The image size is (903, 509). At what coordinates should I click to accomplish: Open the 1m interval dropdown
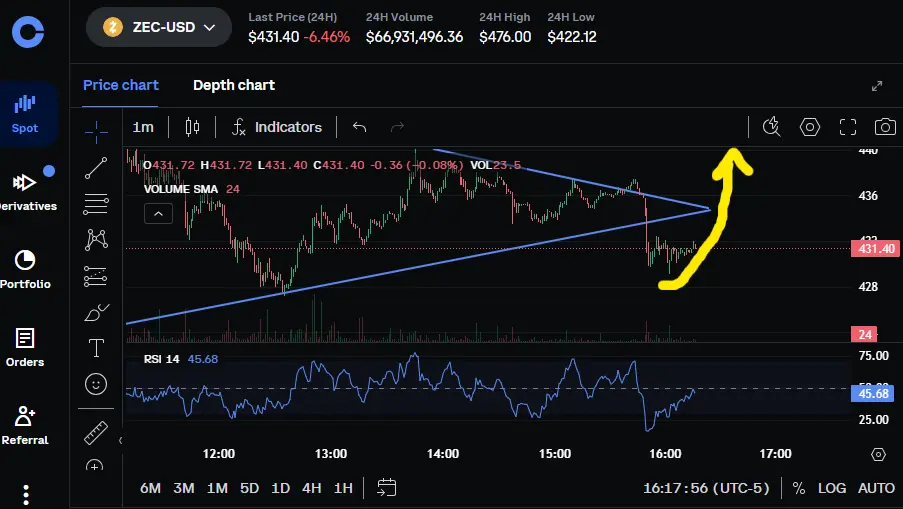143,127
